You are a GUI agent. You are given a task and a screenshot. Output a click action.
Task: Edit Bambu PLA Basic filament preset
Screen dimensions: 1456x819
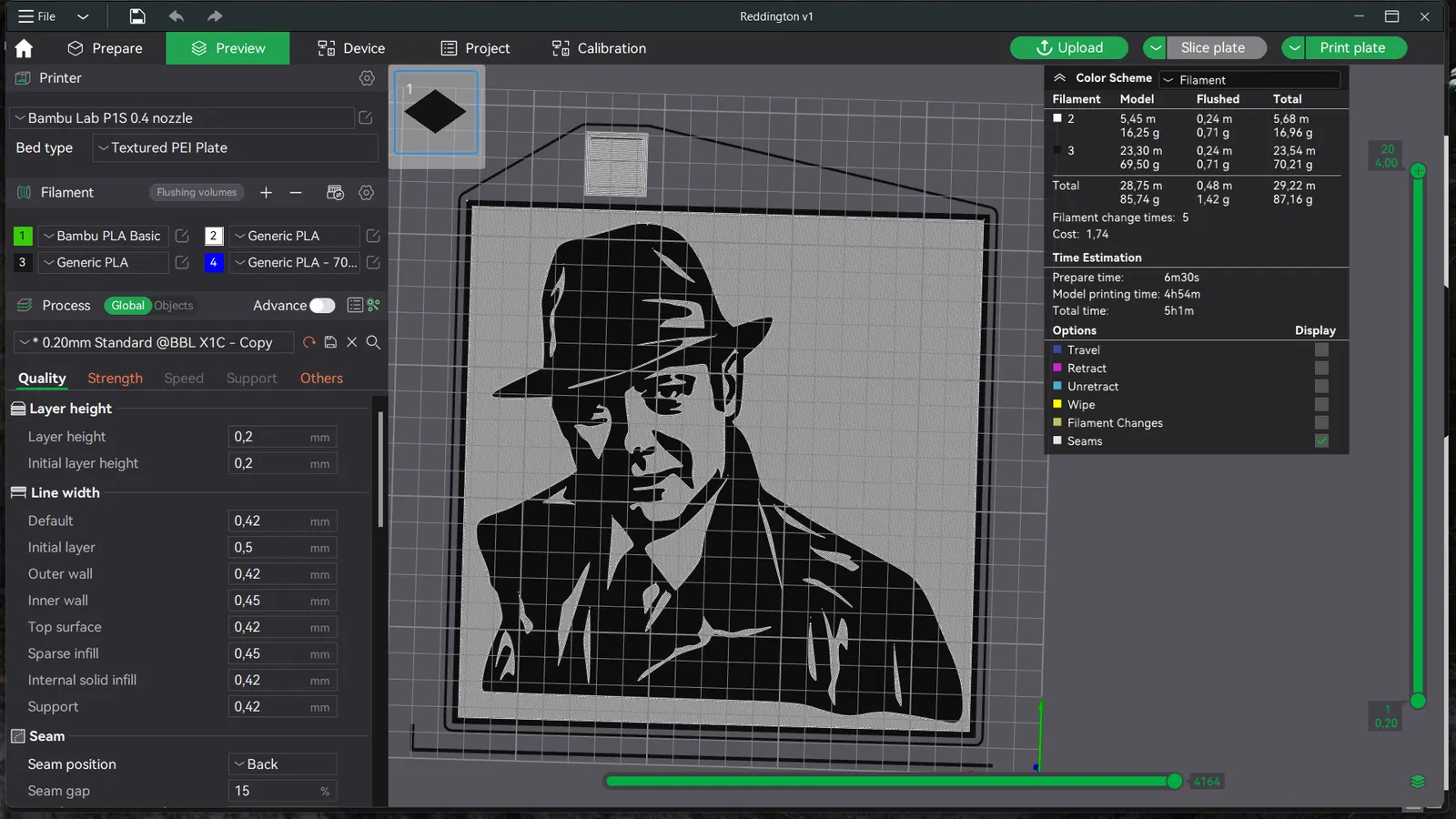(182, 236)
